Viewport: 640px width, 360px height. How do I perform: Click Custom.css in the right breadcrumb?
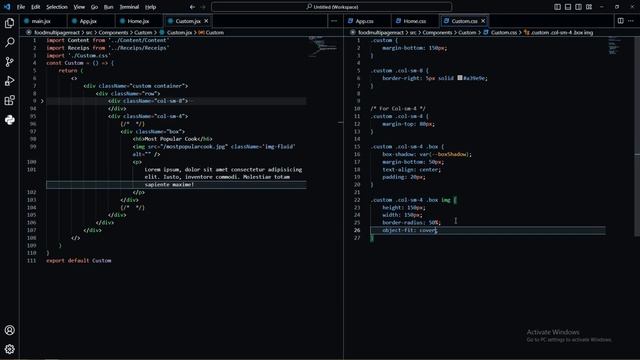(504, 32)
